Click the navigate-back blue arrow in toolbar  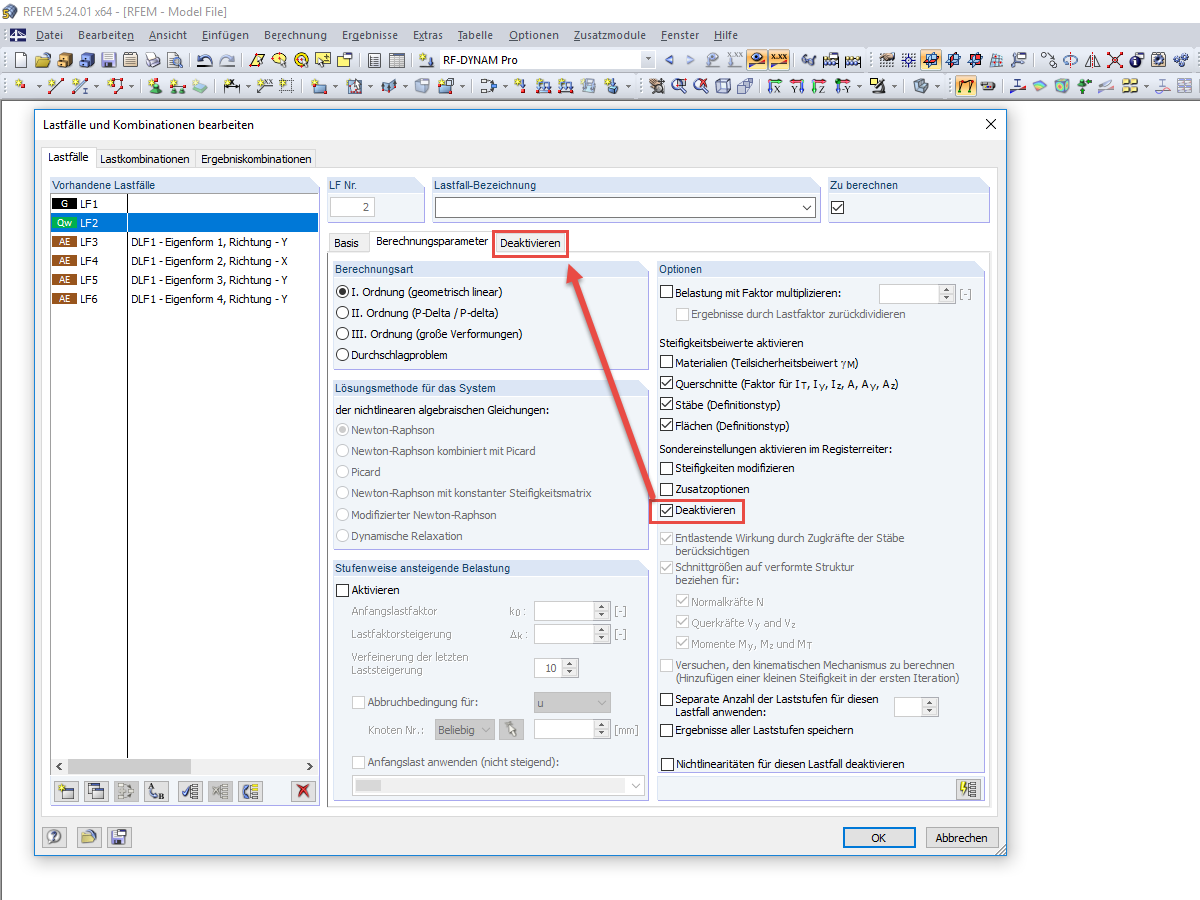[x=669, y=60]
